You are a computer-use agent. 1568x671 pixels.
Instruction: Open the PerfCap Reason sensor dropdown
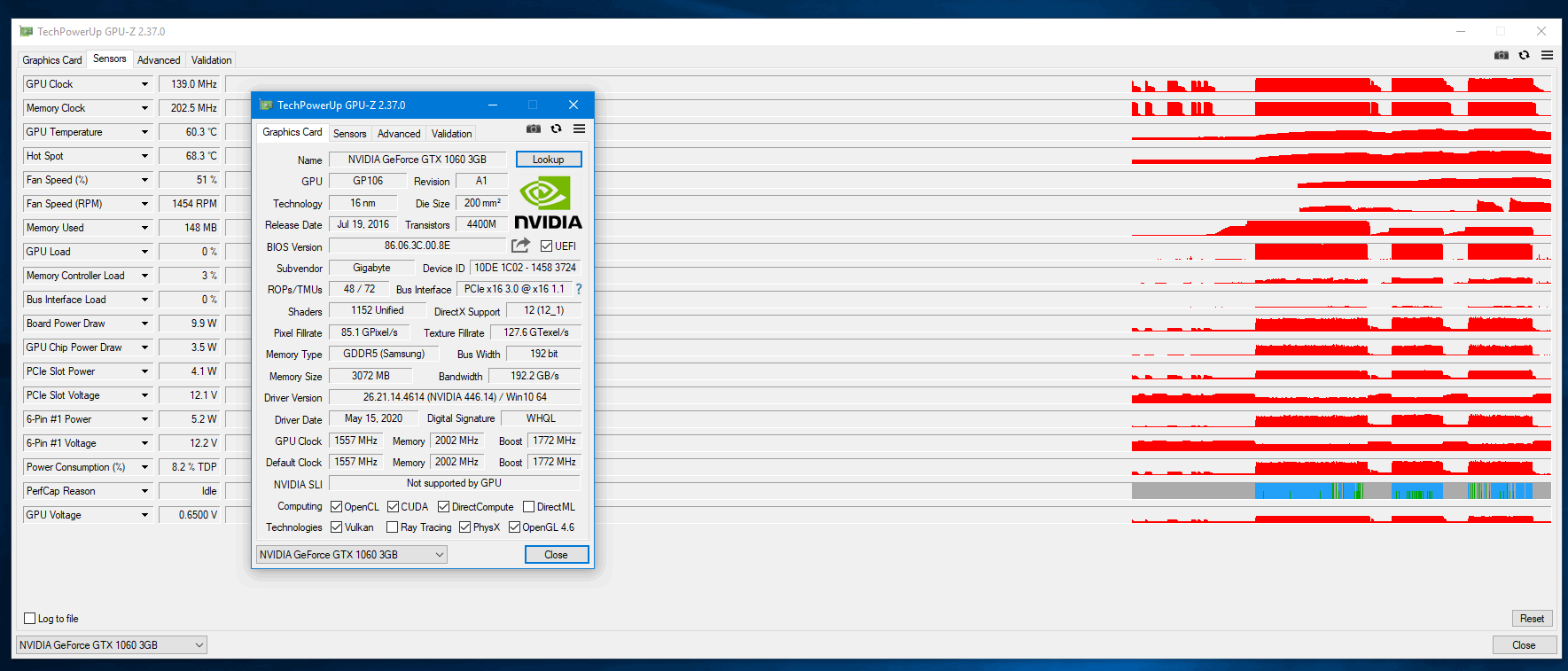(144, 491)
